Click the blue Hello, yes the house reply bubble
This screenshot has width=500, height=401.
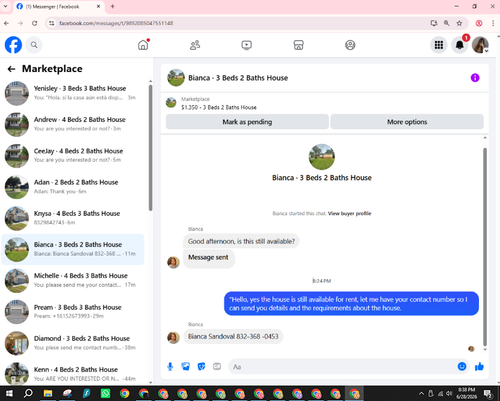(351, 304)
